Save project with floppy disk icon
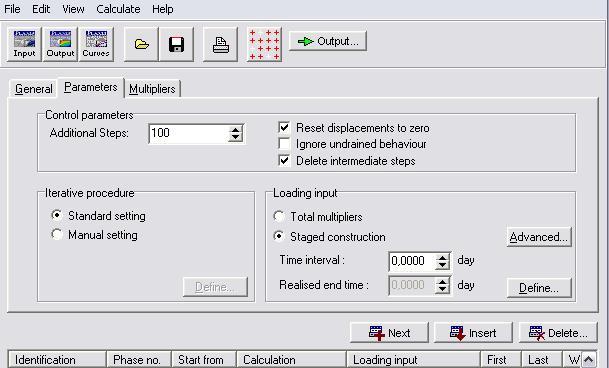609x368 pixels. coord(176,44)
